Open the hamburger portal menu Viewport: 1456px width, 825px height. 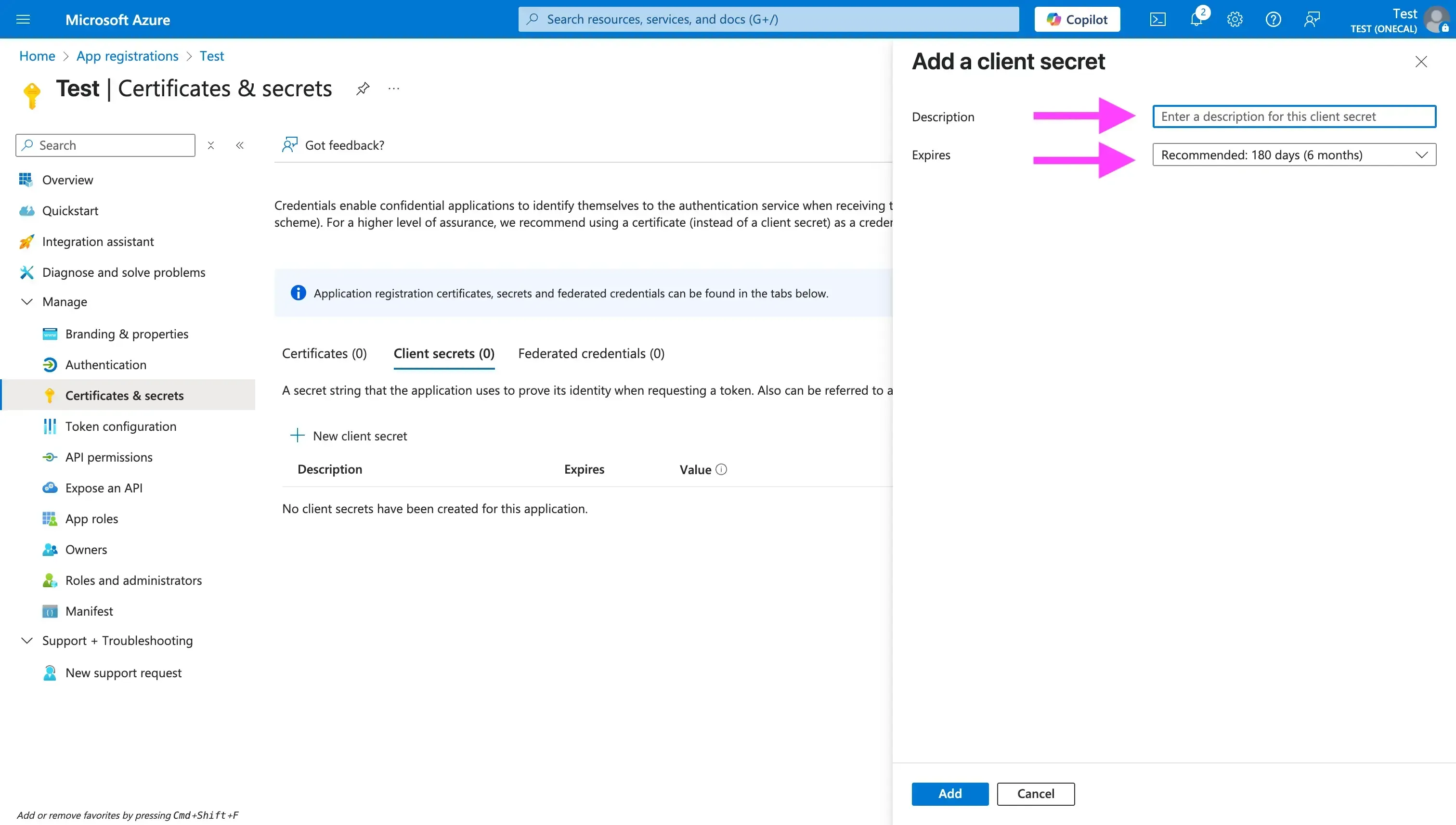click(23, 19)
